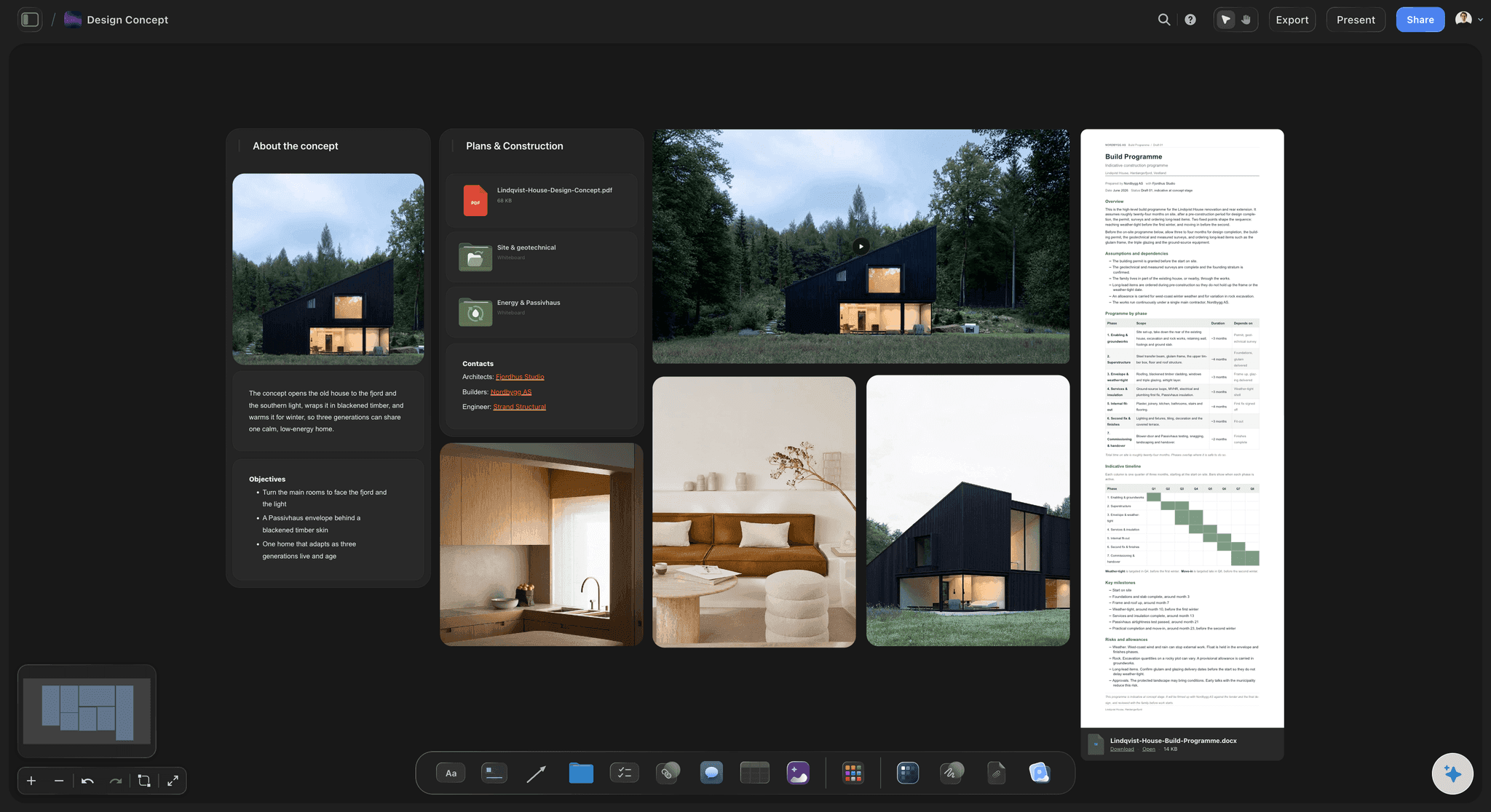
Task: Follow the Strand Structural link
Action: (519, 407)
